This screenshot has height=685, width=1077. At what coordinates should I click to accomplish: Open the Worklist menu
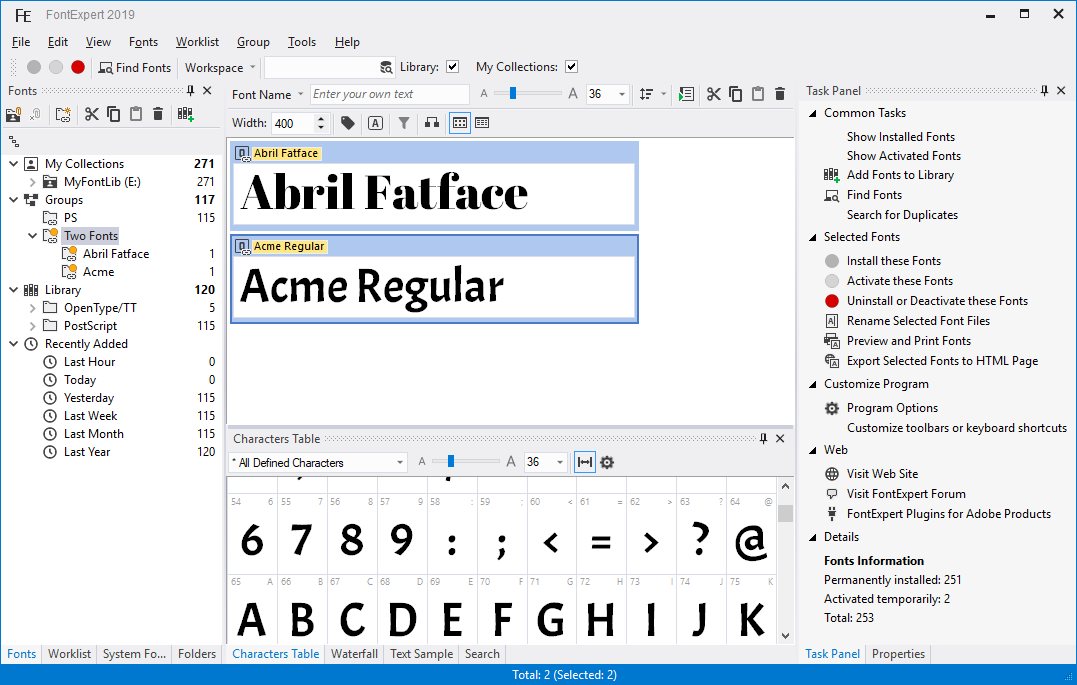coord(197,42)
